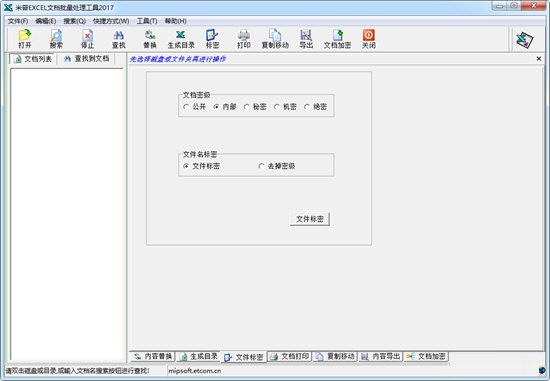The width and height of the screenshot is (550, 381).
Task: Select the 去掉密级 radio option
Action: [x=277, y=166]
